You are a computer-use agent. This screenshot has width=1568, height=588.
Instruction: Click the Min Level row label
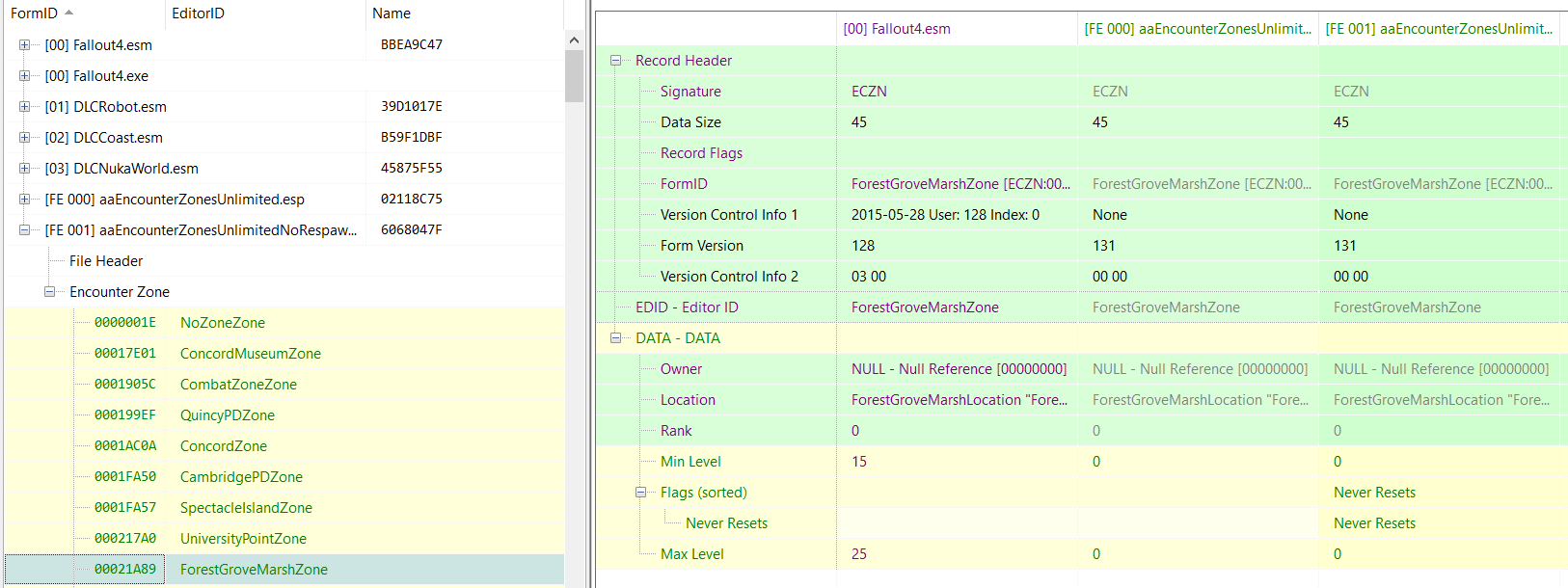tap(690, 462)
